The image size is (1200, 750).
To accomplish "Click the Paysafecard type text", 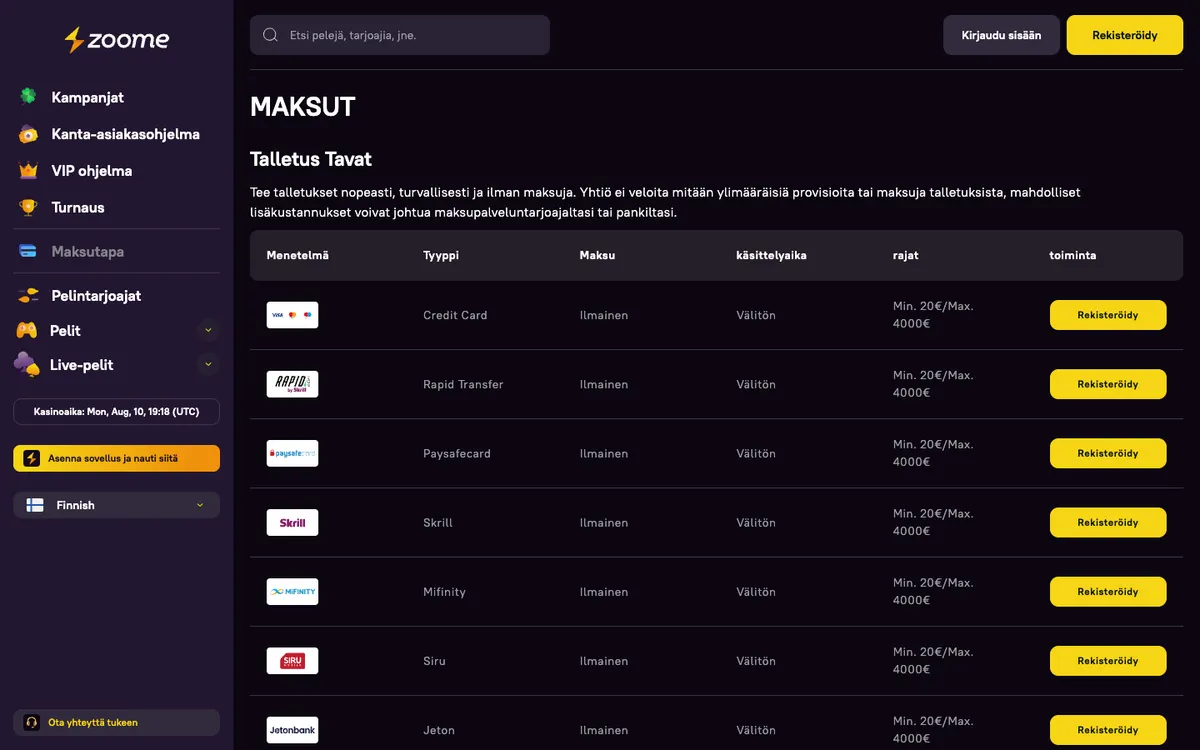I will (457, 453).
